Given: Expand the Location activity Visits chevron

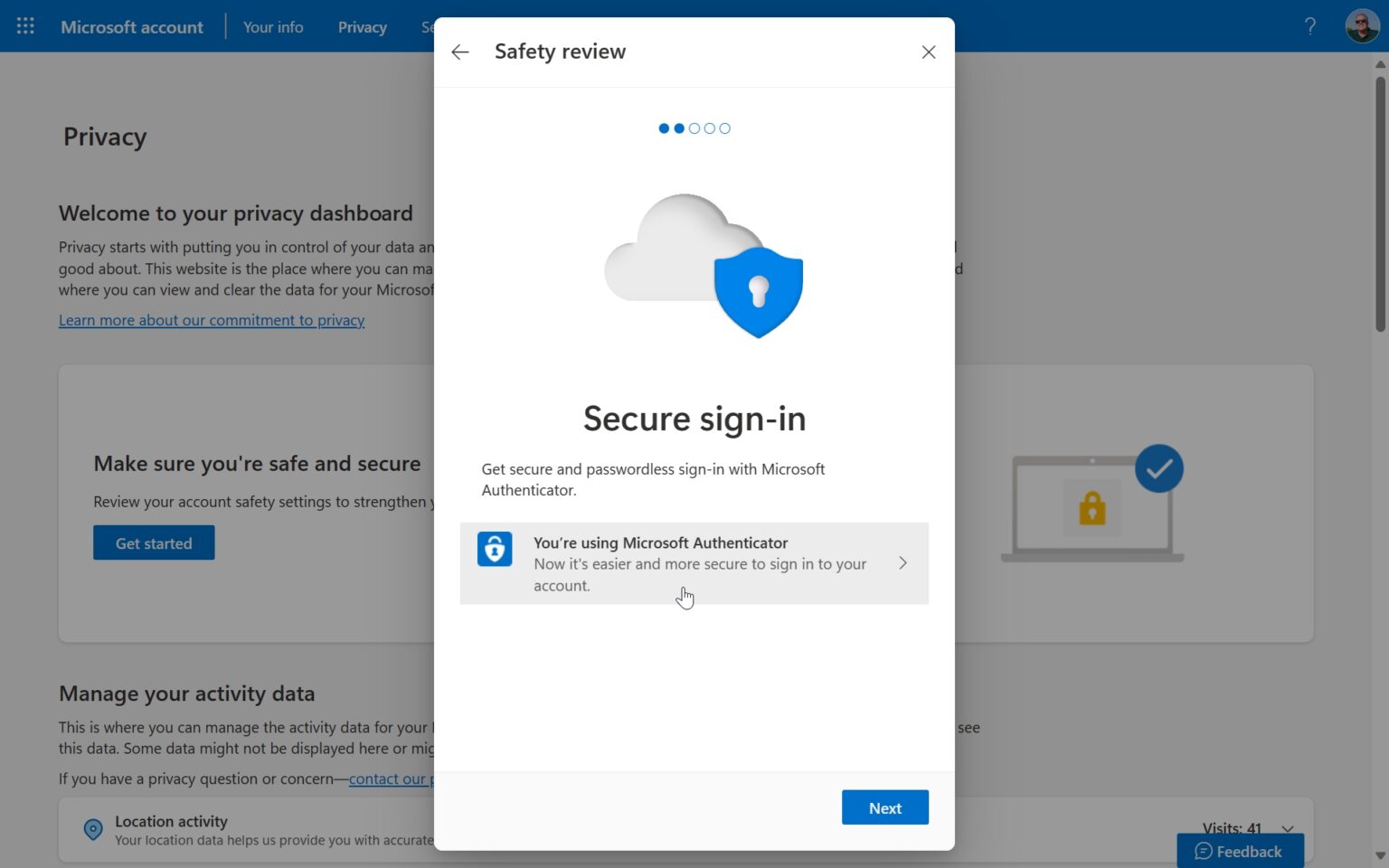Looking at the screenshot, I should [1288, 829].
